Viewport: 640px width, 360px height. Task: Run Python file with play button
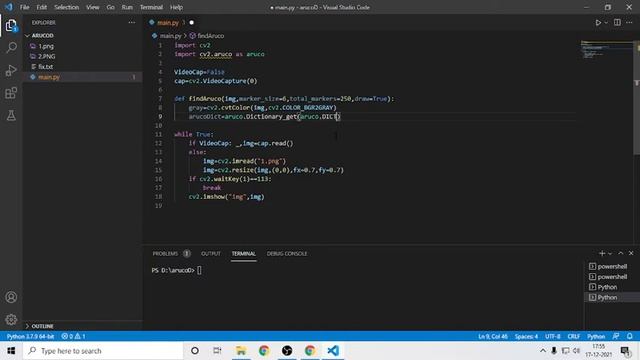598,22
